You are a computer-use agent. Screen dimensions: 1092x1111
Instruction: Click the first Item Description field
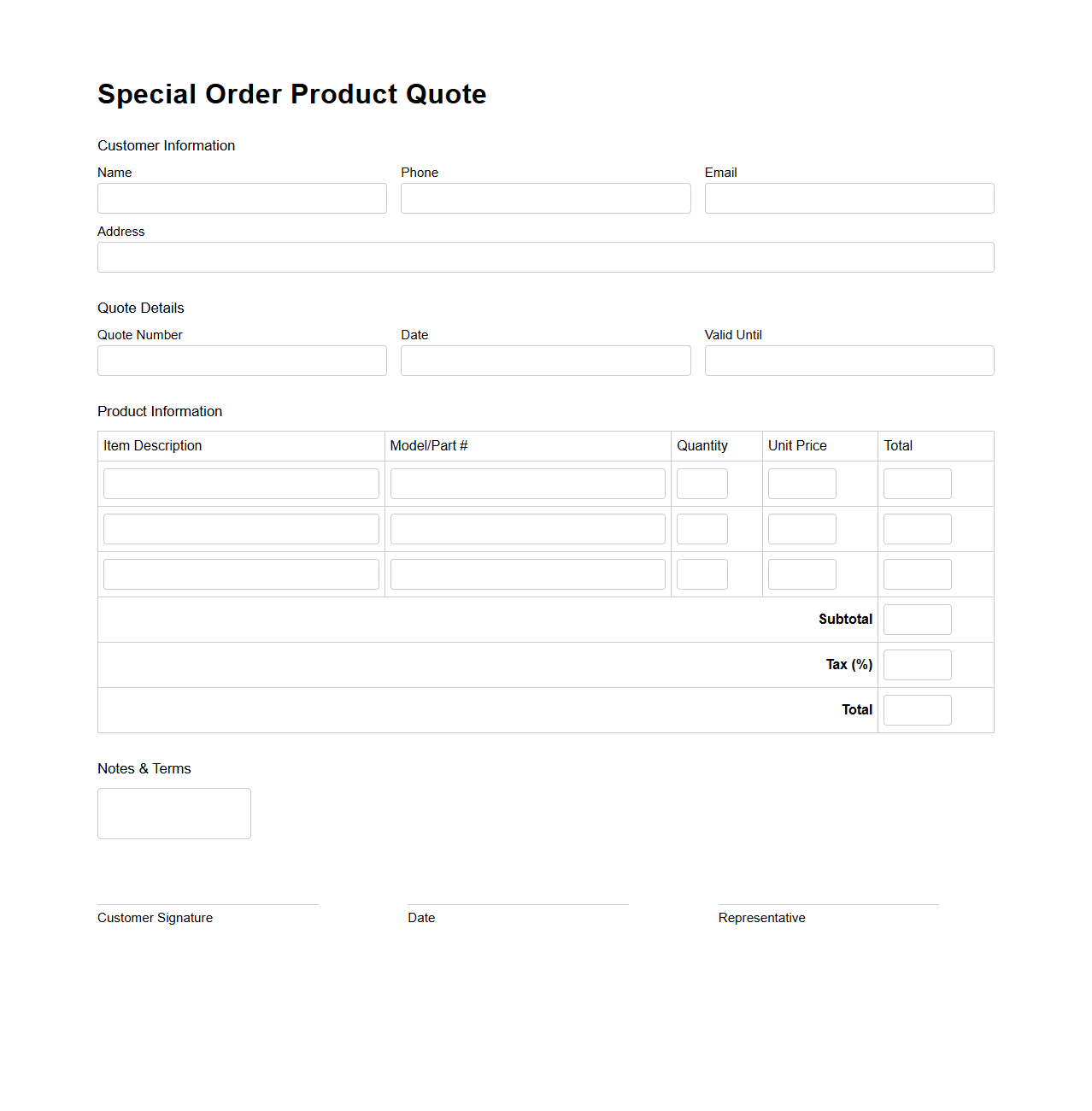tap(240, 483)
